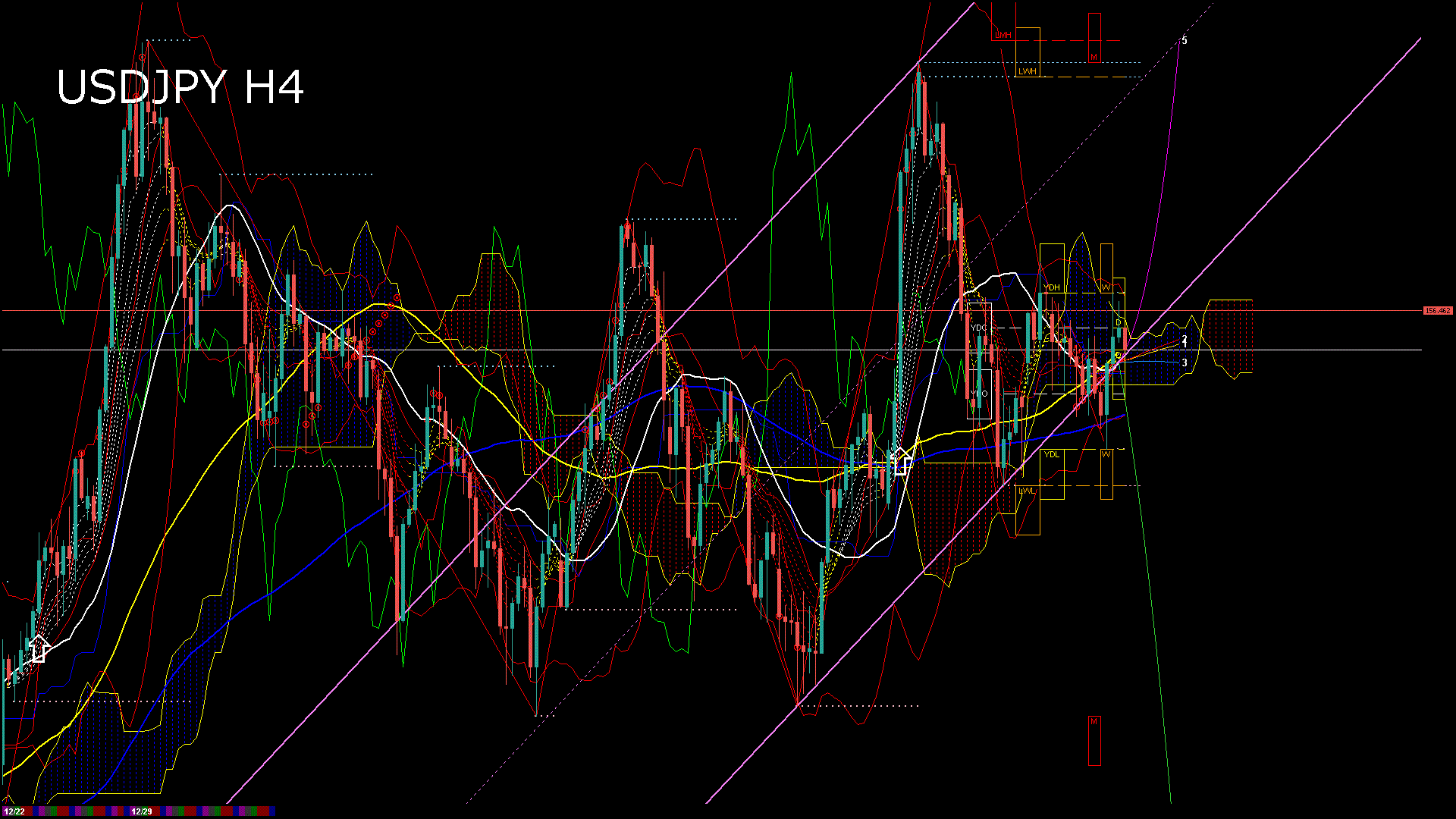Screen dimensions: 1456x819
Task: Click wave label 5 near upper dotted line
Action: click(x=1185, y=41)
